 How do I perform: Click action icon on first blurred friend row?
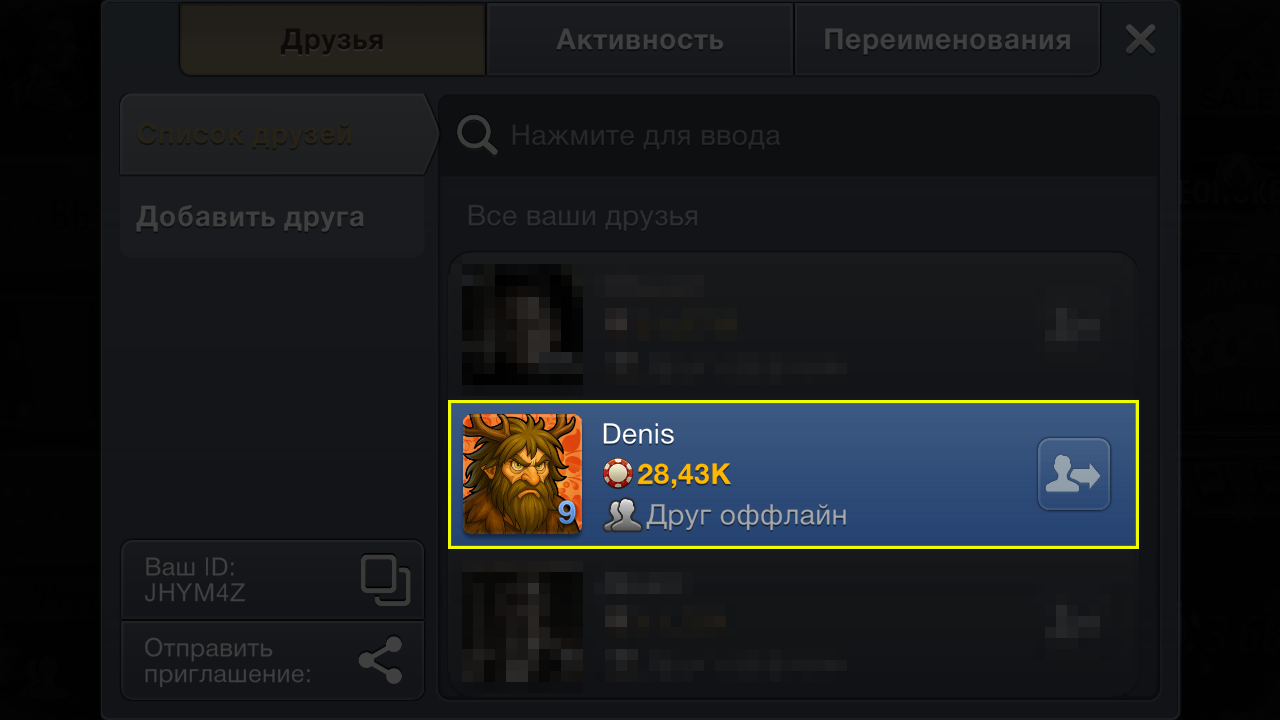(1073, 326)
